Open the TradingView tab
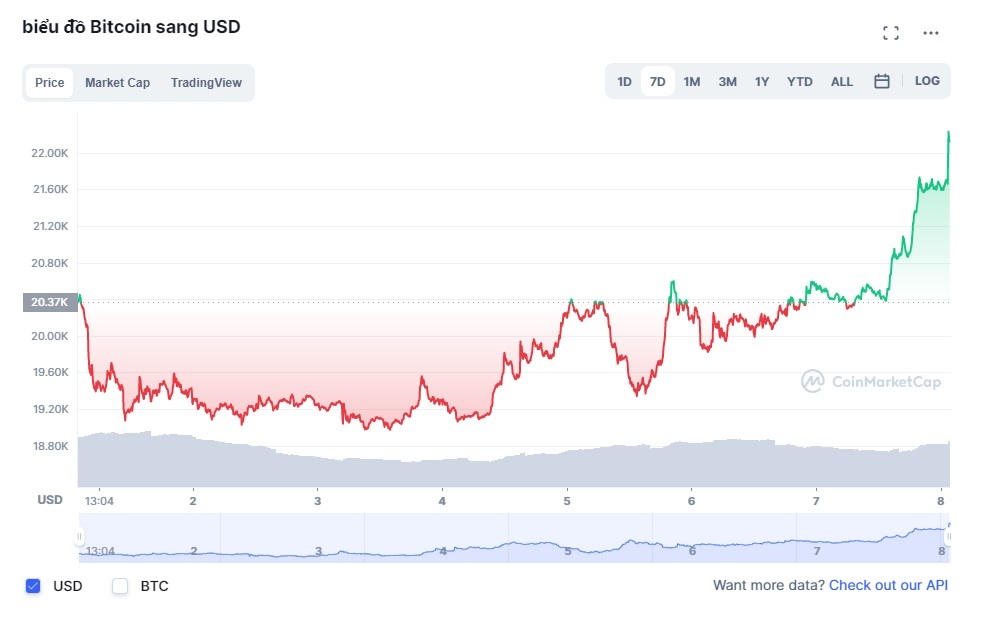Image resolution: width=981 pixels, height=621 pixels. coord(206,83)
